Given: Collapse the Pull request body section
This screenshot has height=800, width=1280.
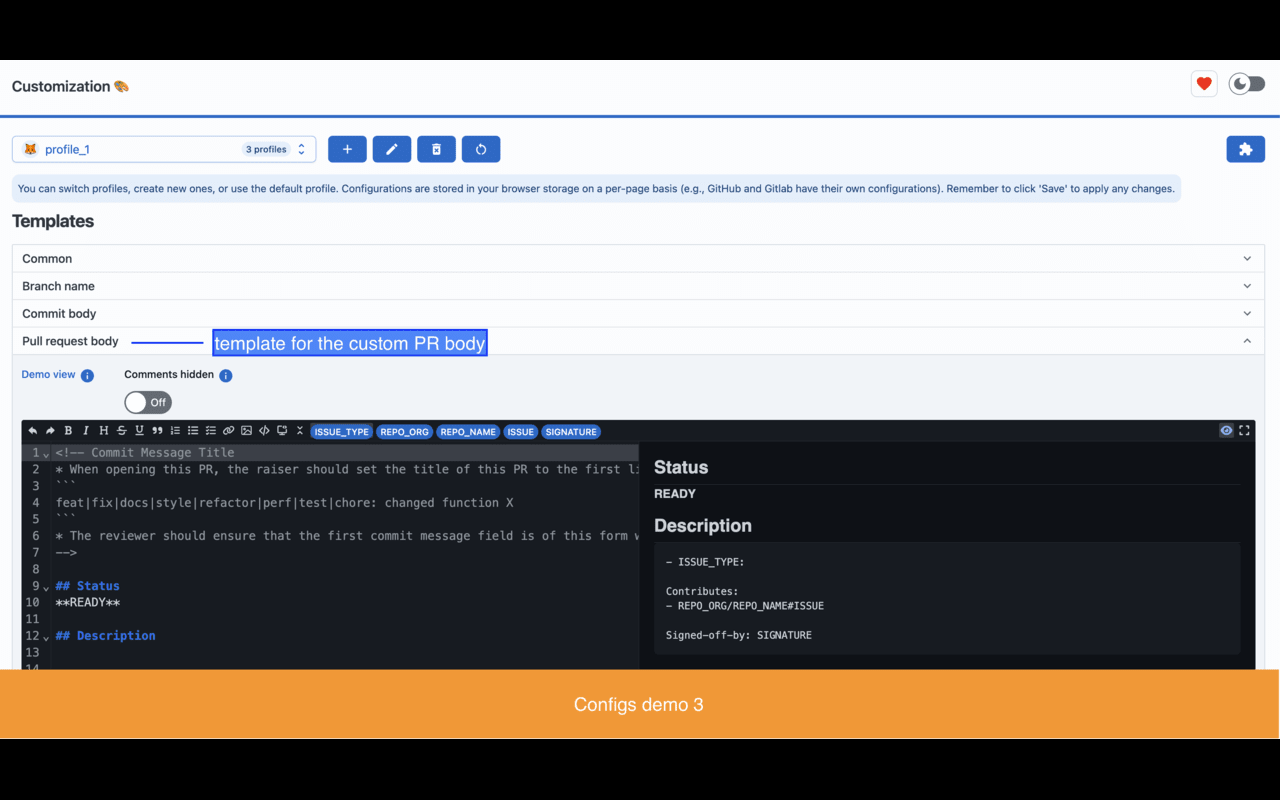Looking at the screenshot, I should (1247, 340).
